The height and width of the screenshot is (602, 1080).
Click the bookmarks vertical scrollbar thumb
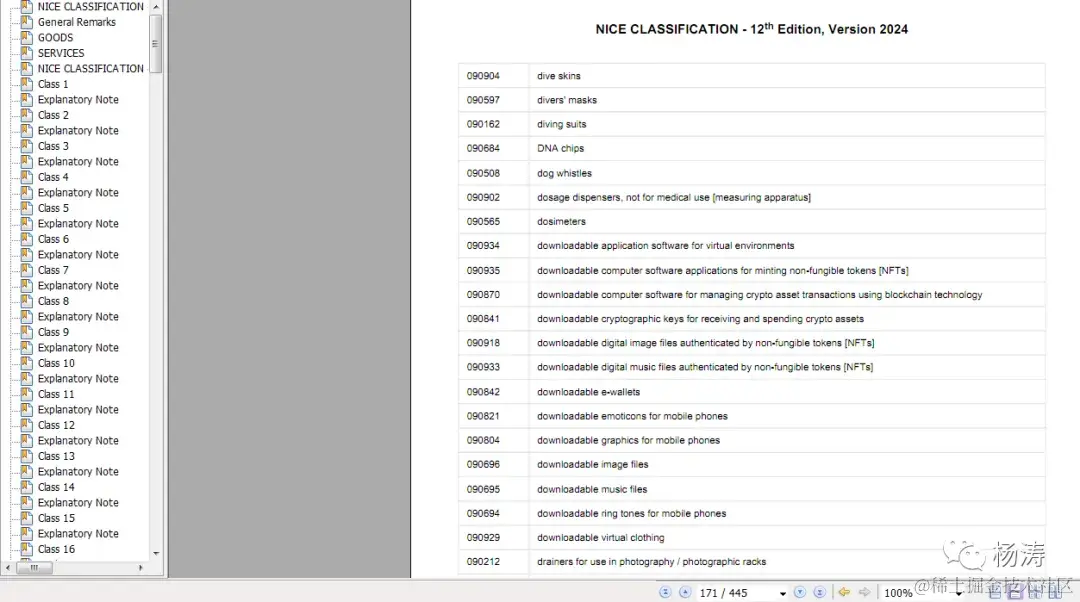(x=156, y=43)
